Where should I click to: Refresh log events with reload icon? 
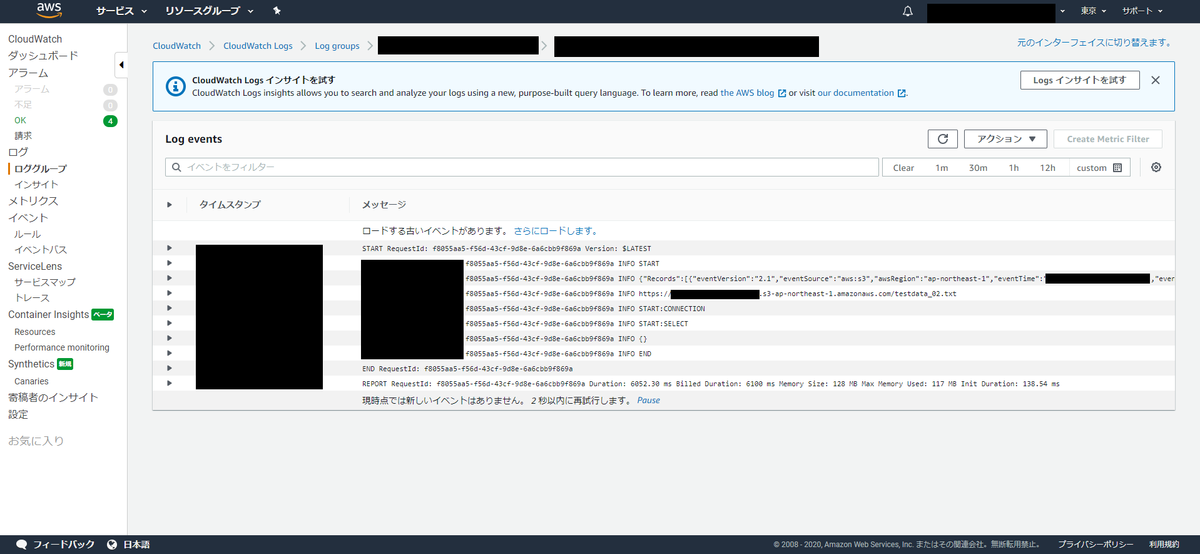coord(942,139)
